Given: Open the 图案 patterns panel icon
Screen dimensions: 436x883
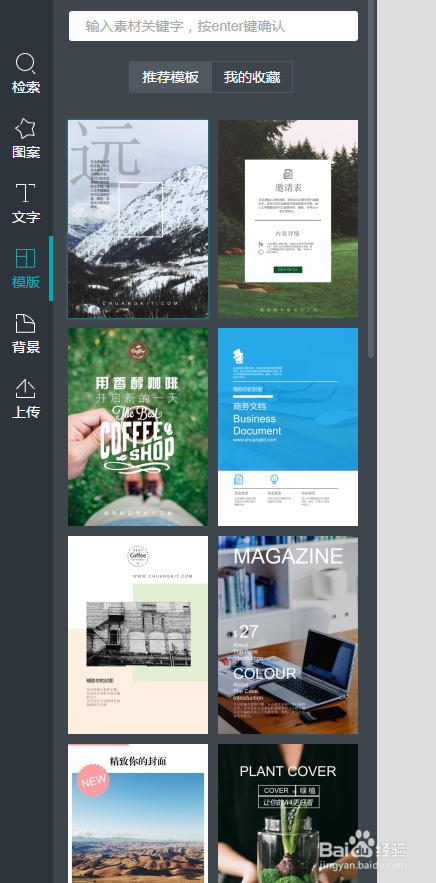Looking at the screenshot, I should pyautogui.click(x=25, y=128).
